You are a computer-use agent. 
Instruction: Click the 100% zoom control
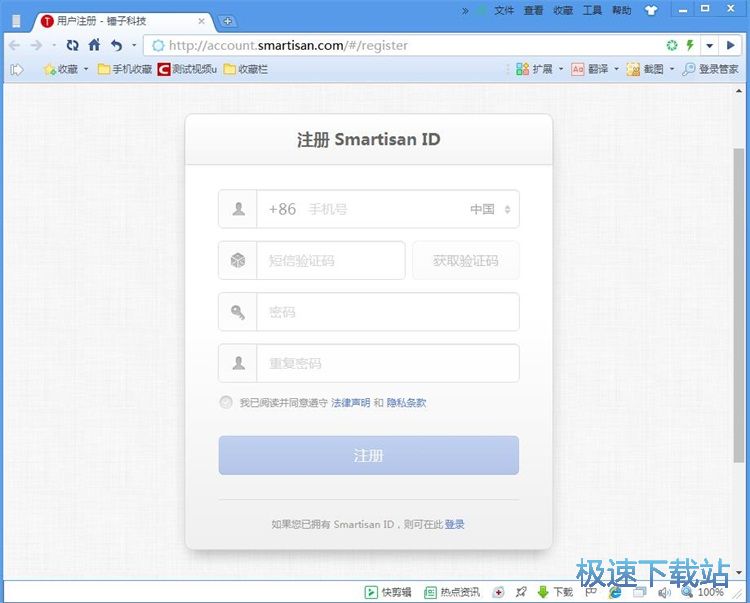pos(702,592)
